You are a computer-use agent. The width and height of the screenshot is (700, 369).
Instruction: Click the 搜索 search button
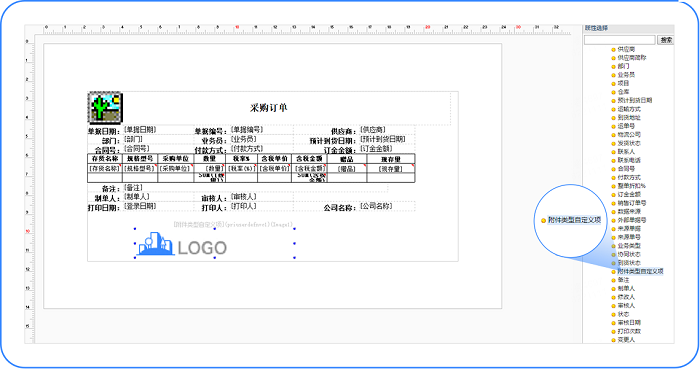666,40
